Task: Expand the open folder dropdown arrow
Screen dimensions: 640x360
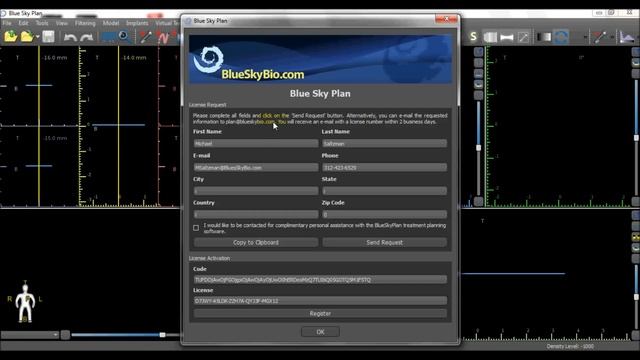Action: coord(38,38)
